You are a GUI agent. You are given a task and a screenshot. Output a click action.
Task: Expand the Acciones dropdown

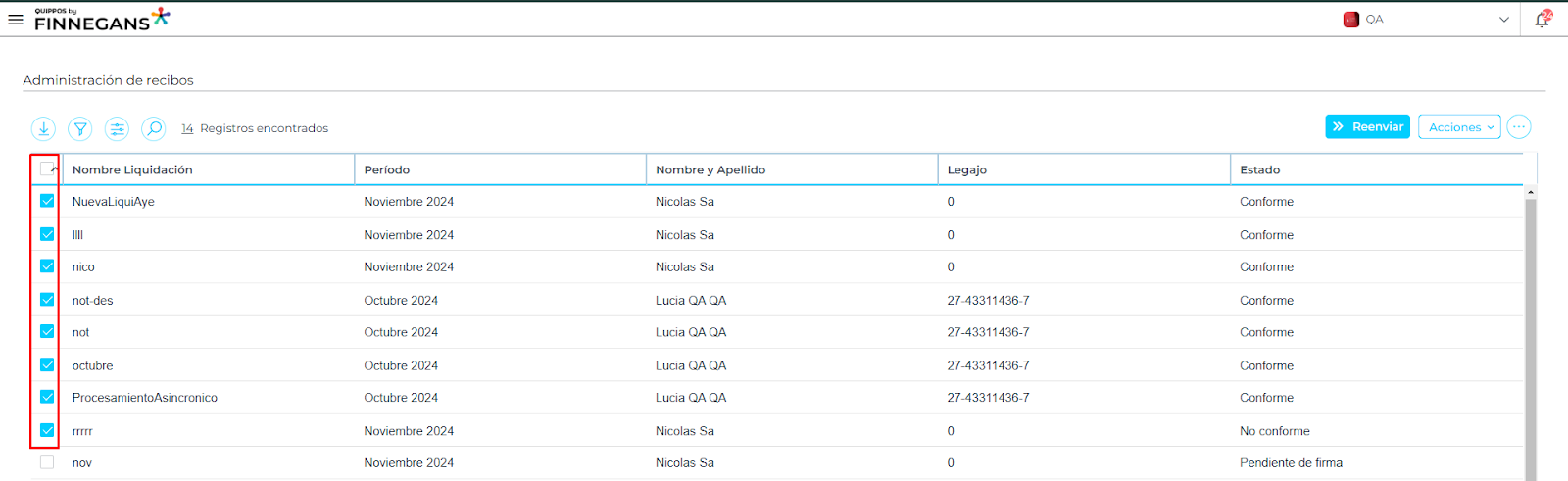tap(1458, 127)
